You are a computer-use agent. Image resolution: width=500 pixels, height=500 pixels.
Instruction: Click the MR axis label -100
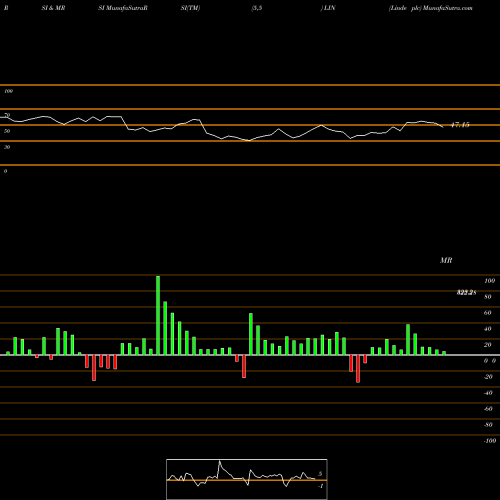[x=490, y=441]
